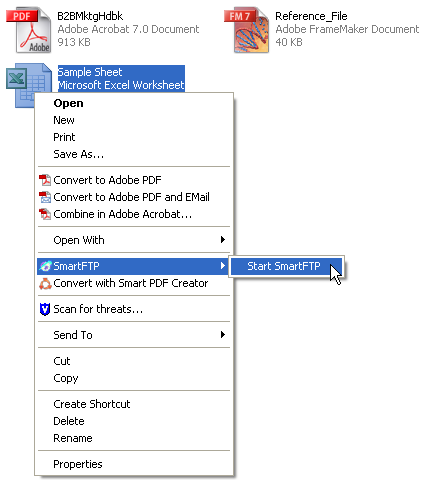
Task: Click the Smart PDF Creator icon
Action: click(x=45, y=283)
